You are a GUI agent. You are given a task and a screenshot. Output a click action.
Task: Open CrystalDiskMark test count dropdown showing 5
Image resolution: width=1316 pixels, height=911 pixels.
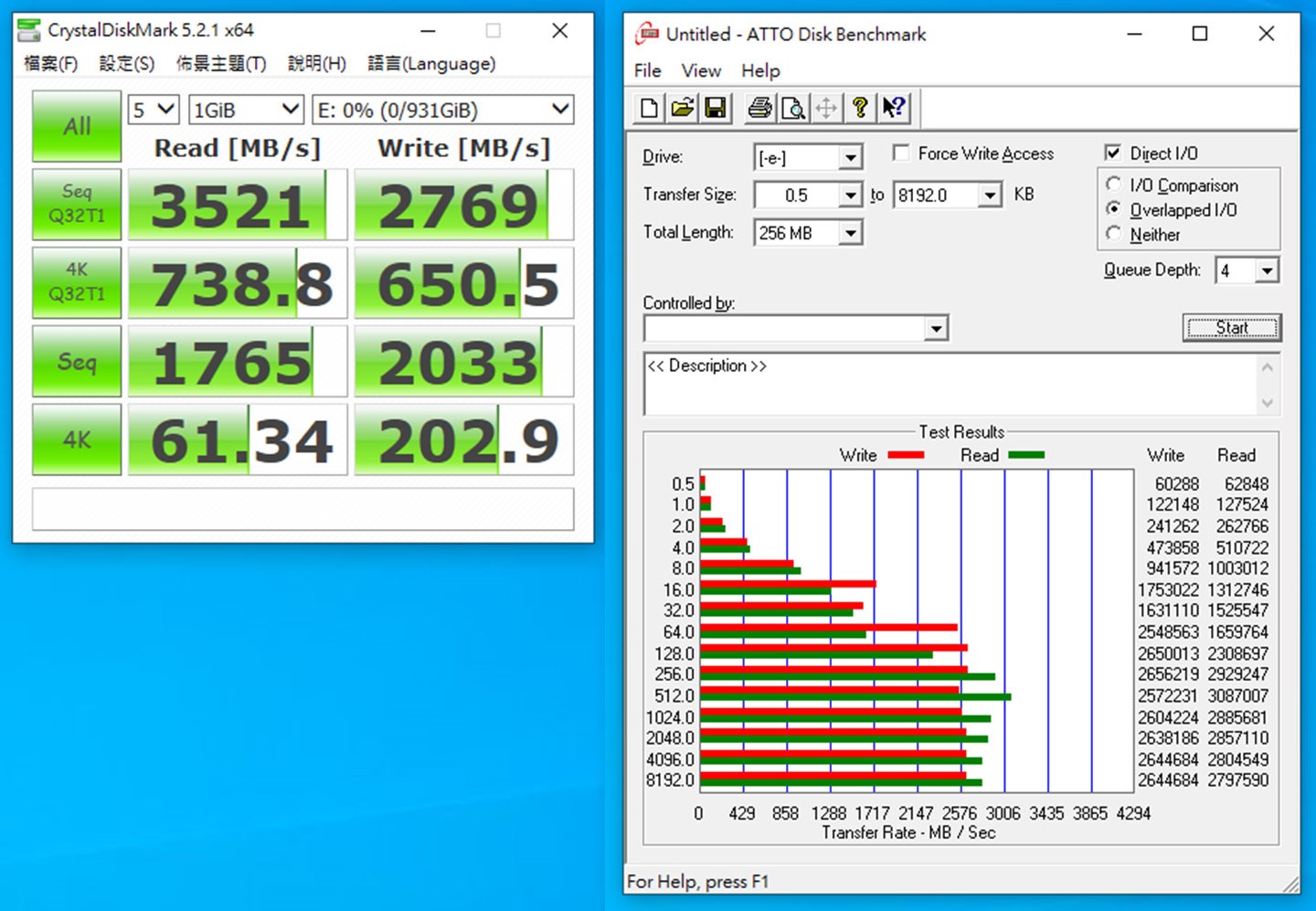click(x=154, y=110)
